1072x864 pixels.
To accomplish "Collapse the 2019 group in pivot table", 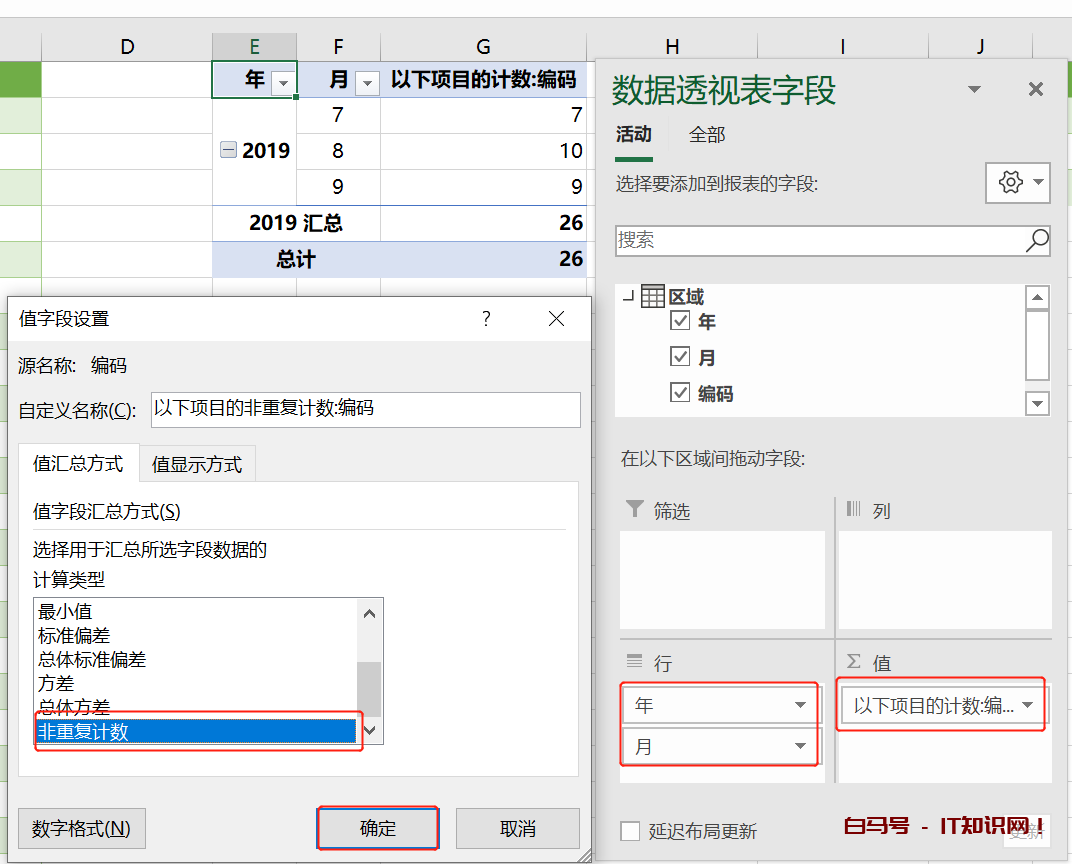I will point(226,150).
